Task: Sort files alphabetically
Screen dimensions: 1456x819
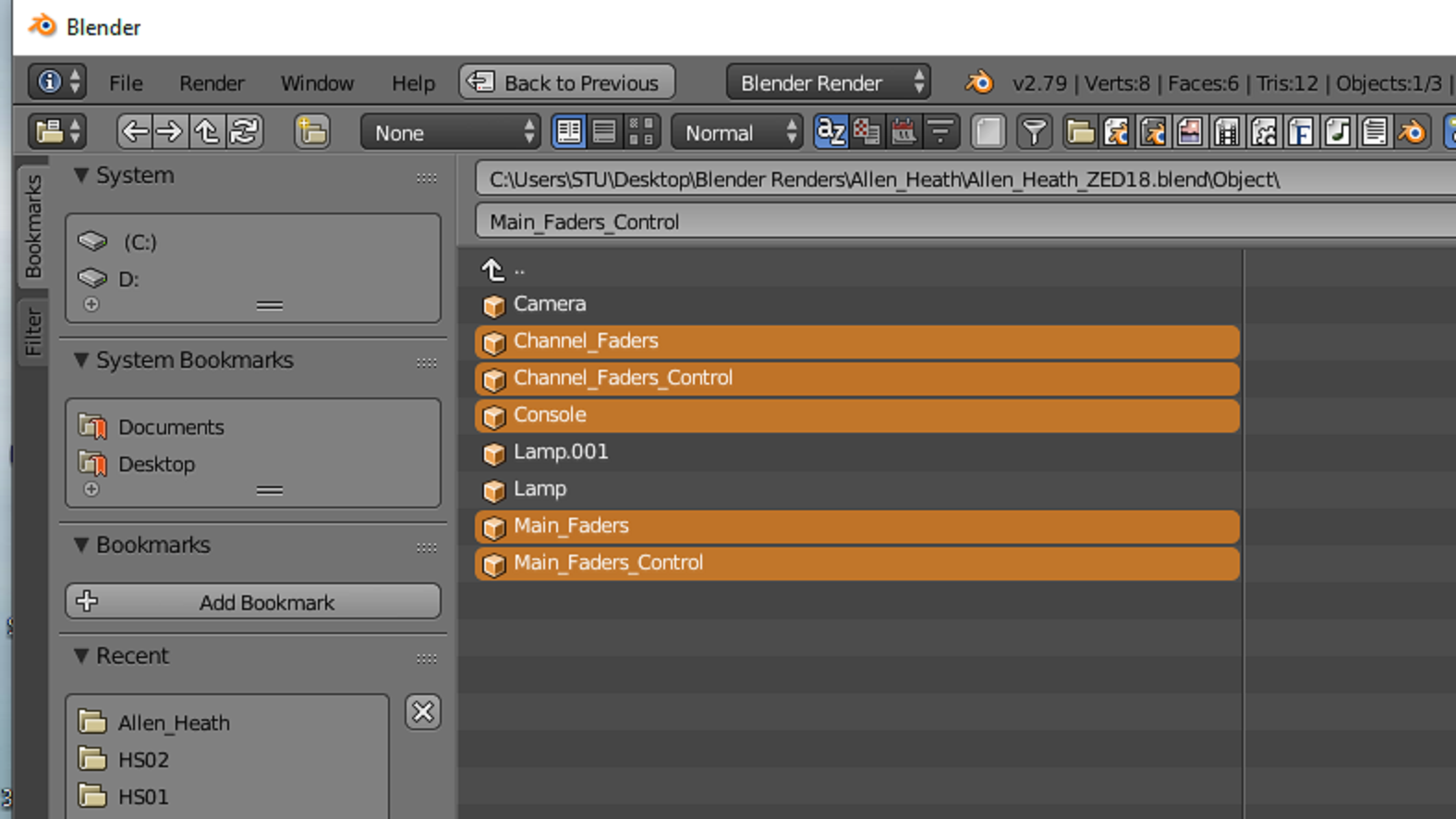Action: pos(831,132)
